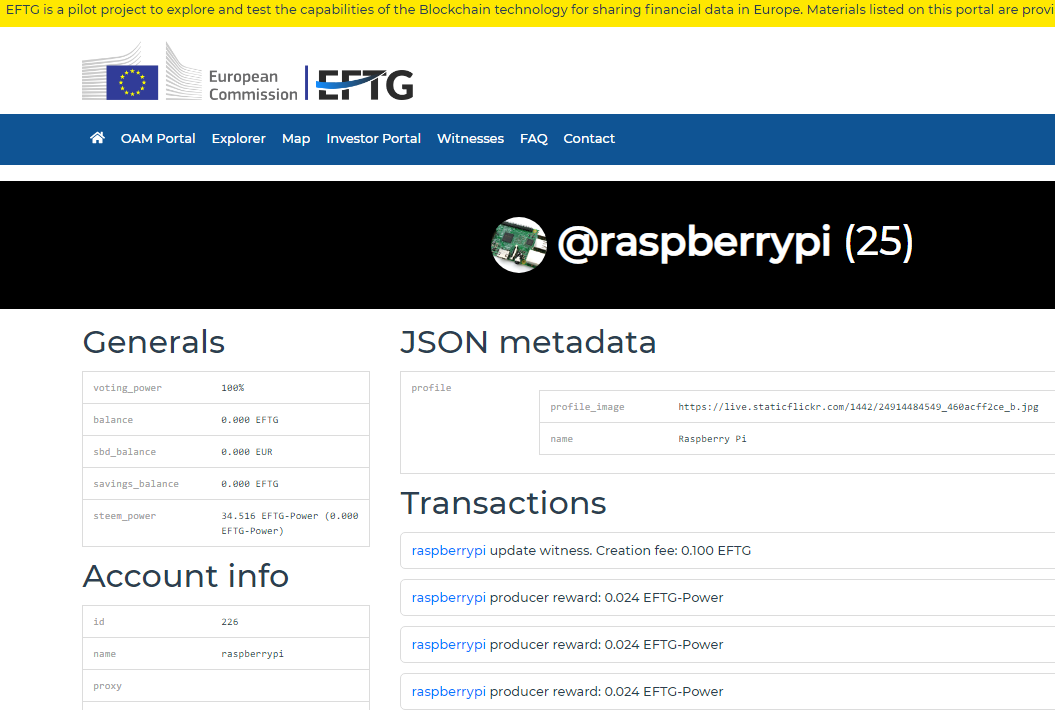
Task: Click the profile key in JSON metadata
Action: (431, 388)
